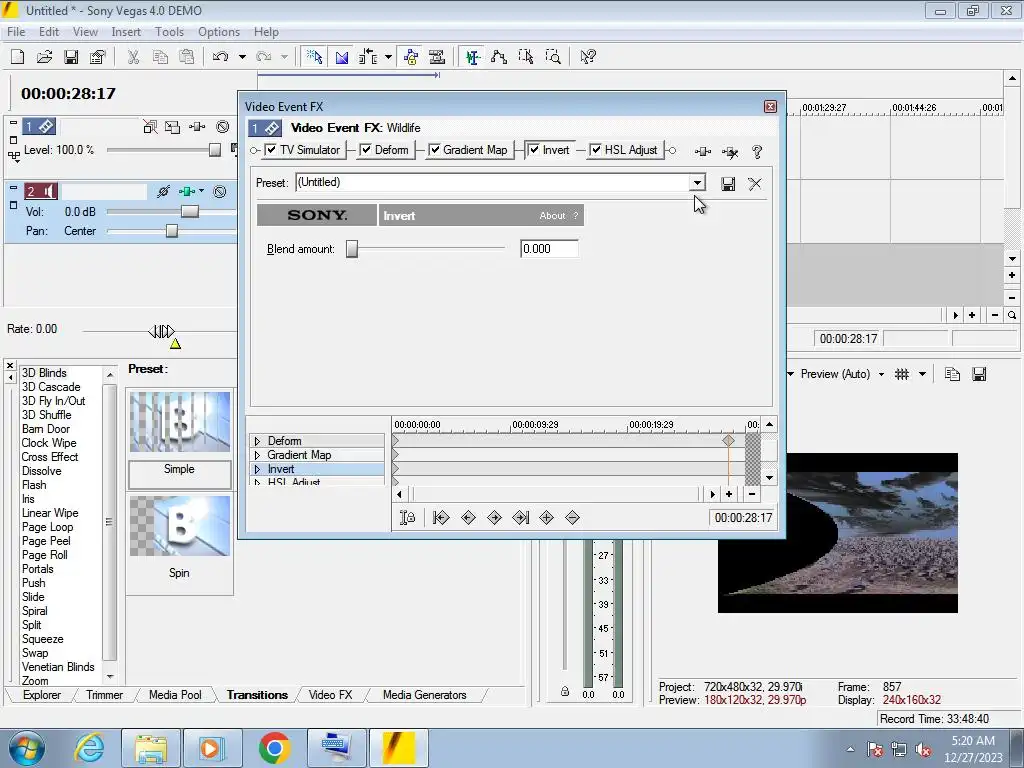Open audio track 2 automation dropdown arrow
This screenshot has height=768, width=1024.
coord(201,191)
